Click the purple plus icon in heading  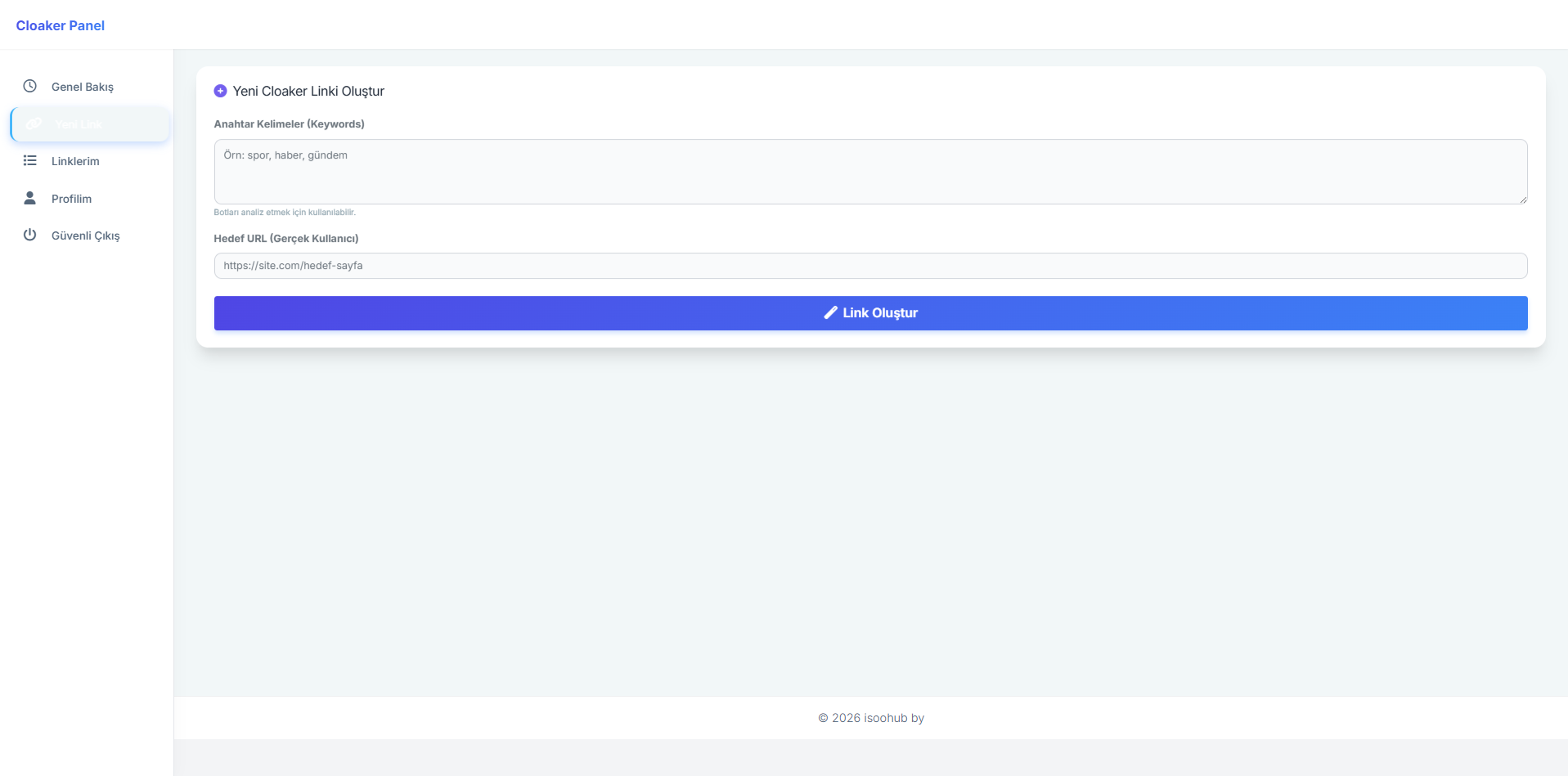[x=220, y=91]
